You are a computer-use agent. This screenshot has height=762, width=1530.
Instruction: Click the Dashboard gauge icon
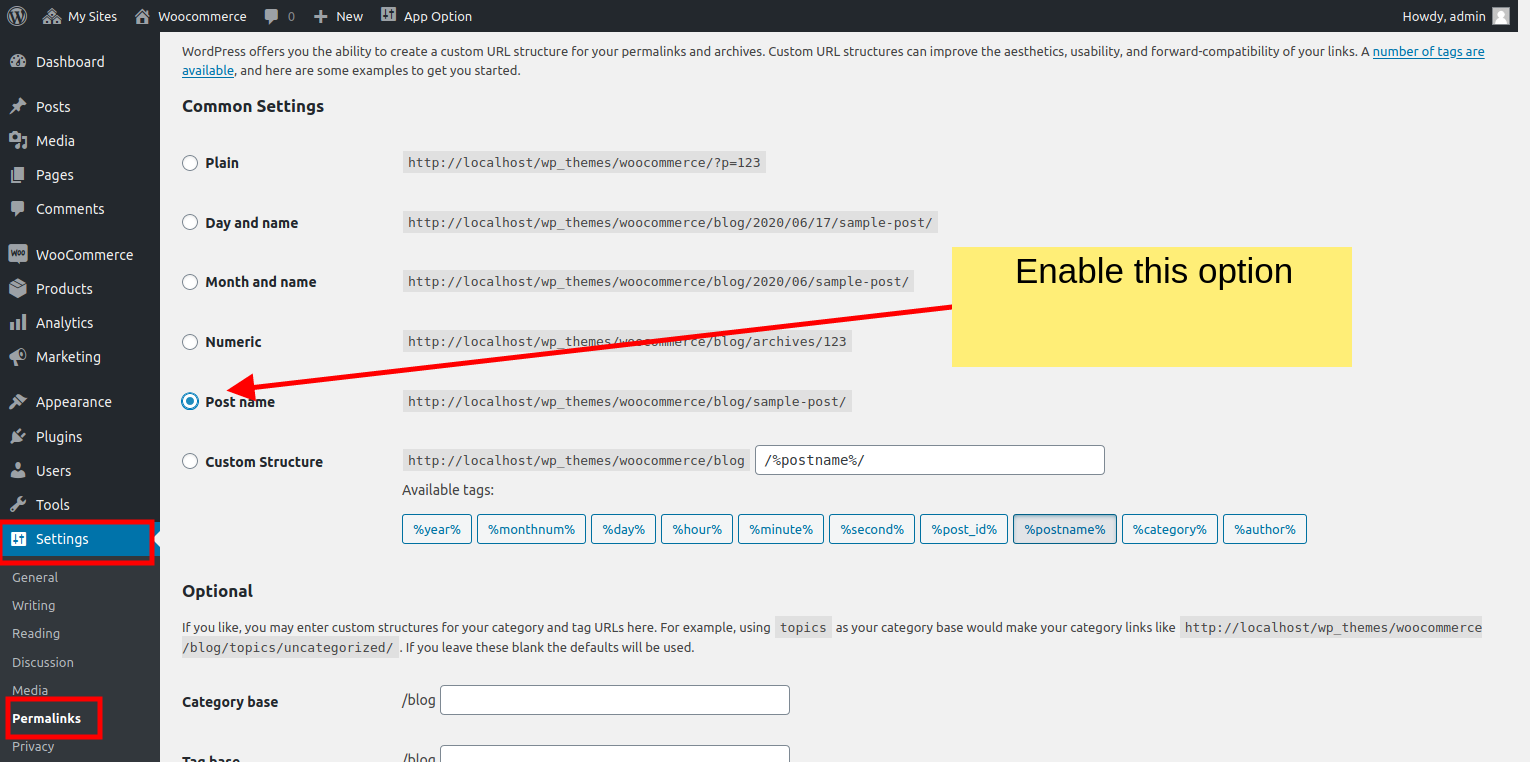tap(18, 61)
